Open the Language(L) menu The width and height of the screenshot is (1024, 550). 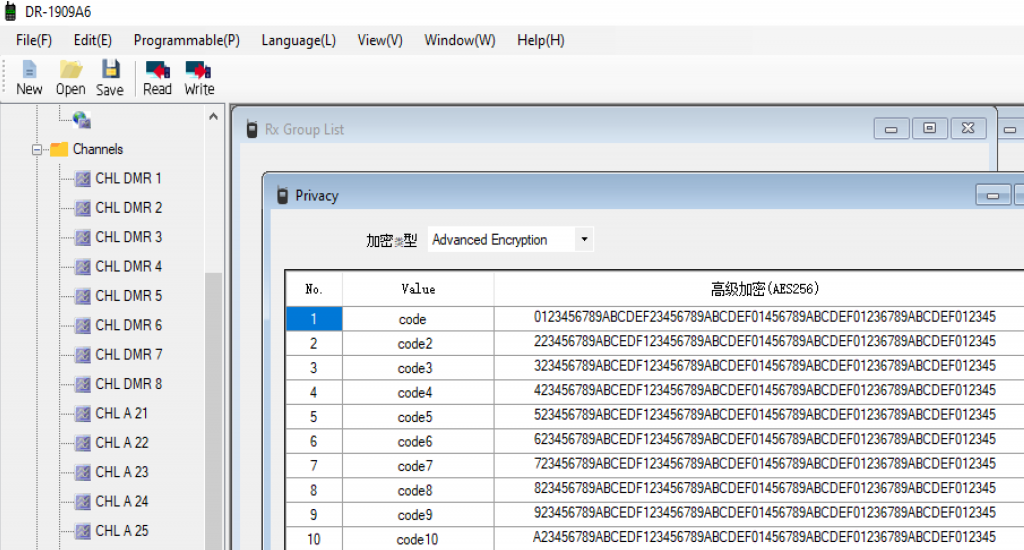point(298,40)
